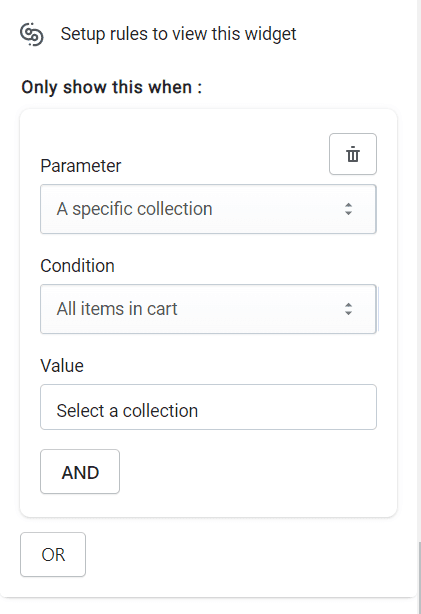The width and height of the screenshot is (421, 614).
Task: Click the 'Select a collection' placeholder text
Action: (x=127, y=411)
